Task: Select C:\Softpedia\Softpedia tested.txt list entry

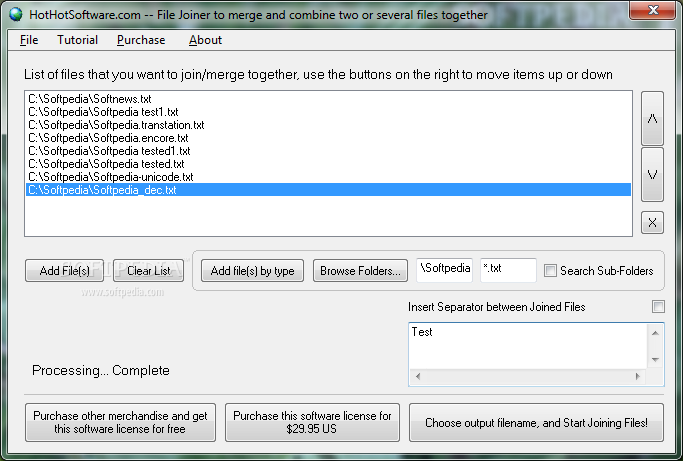Action: (328, 164)
